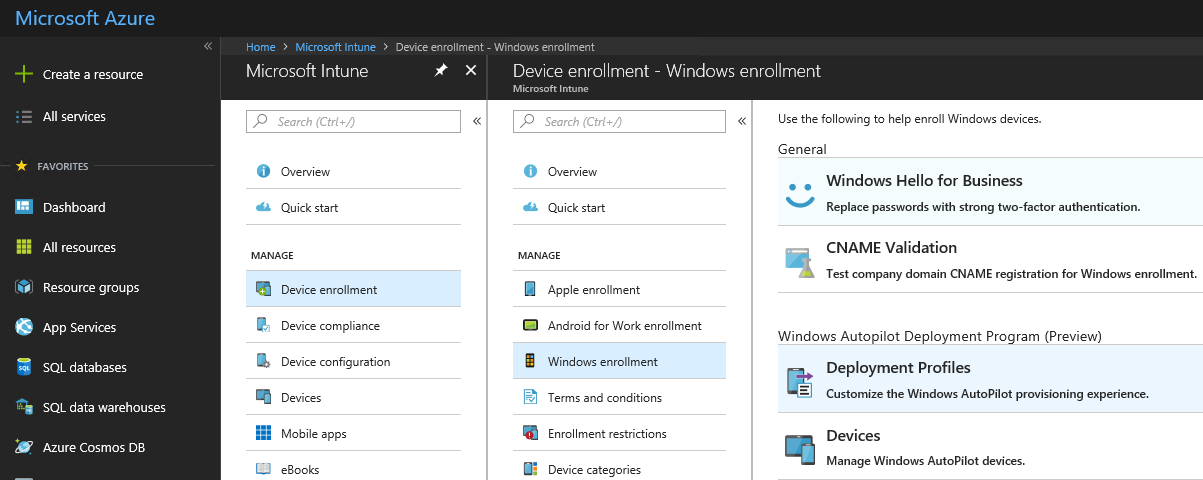
Task: Open Dashboard from favorites
Action: pyautogui.click(x=74, y=207)
